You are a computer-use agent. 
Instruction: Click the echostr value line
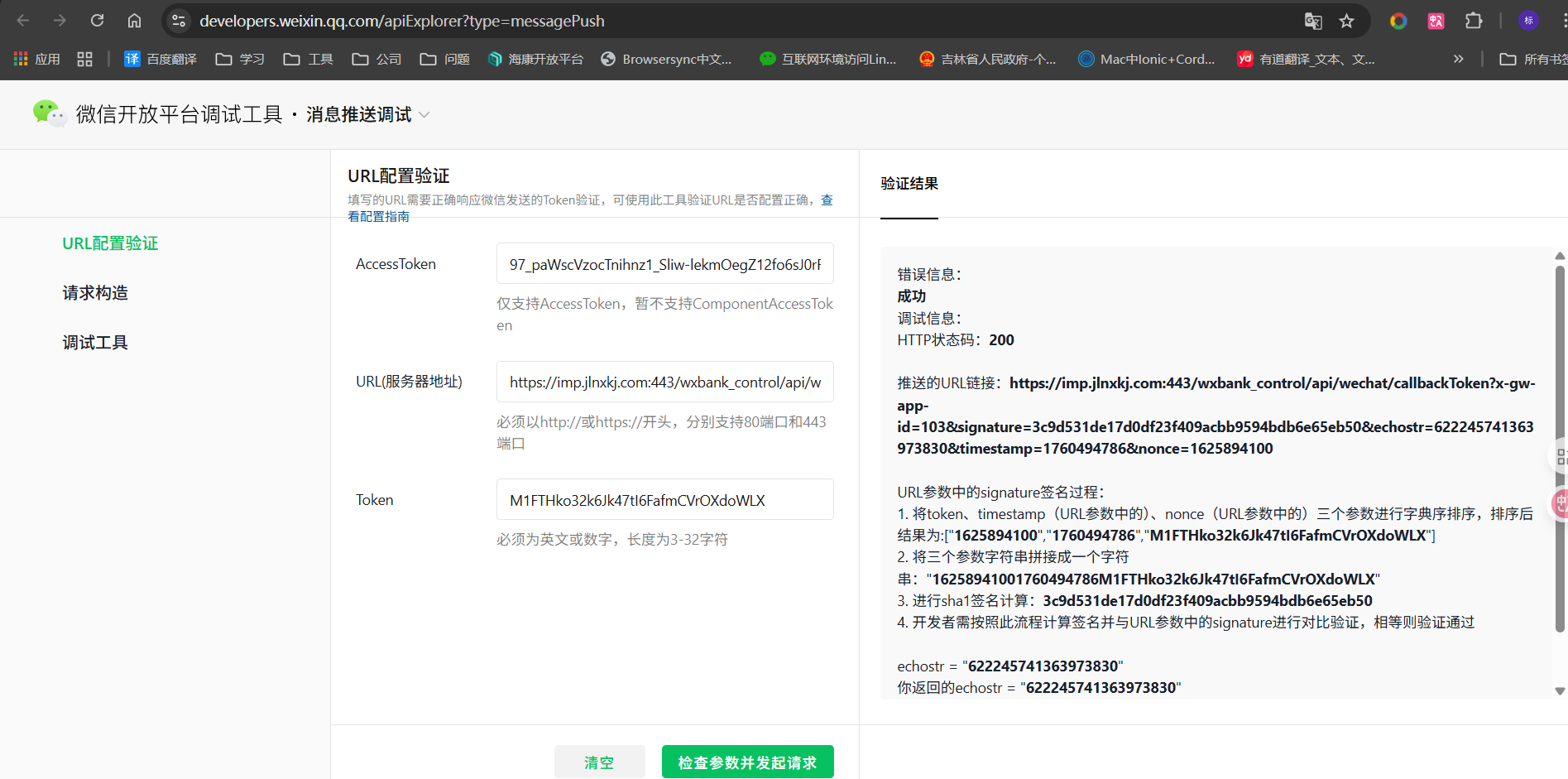pos(1010,666)
